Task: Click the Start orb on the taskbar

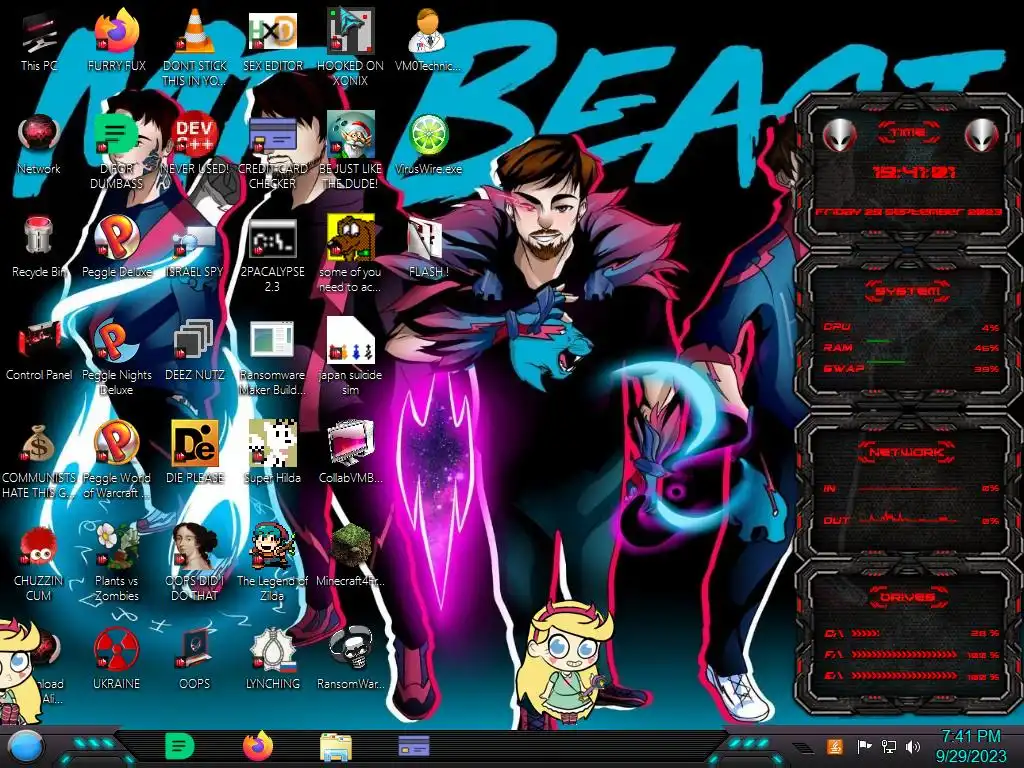Action: 26,748
